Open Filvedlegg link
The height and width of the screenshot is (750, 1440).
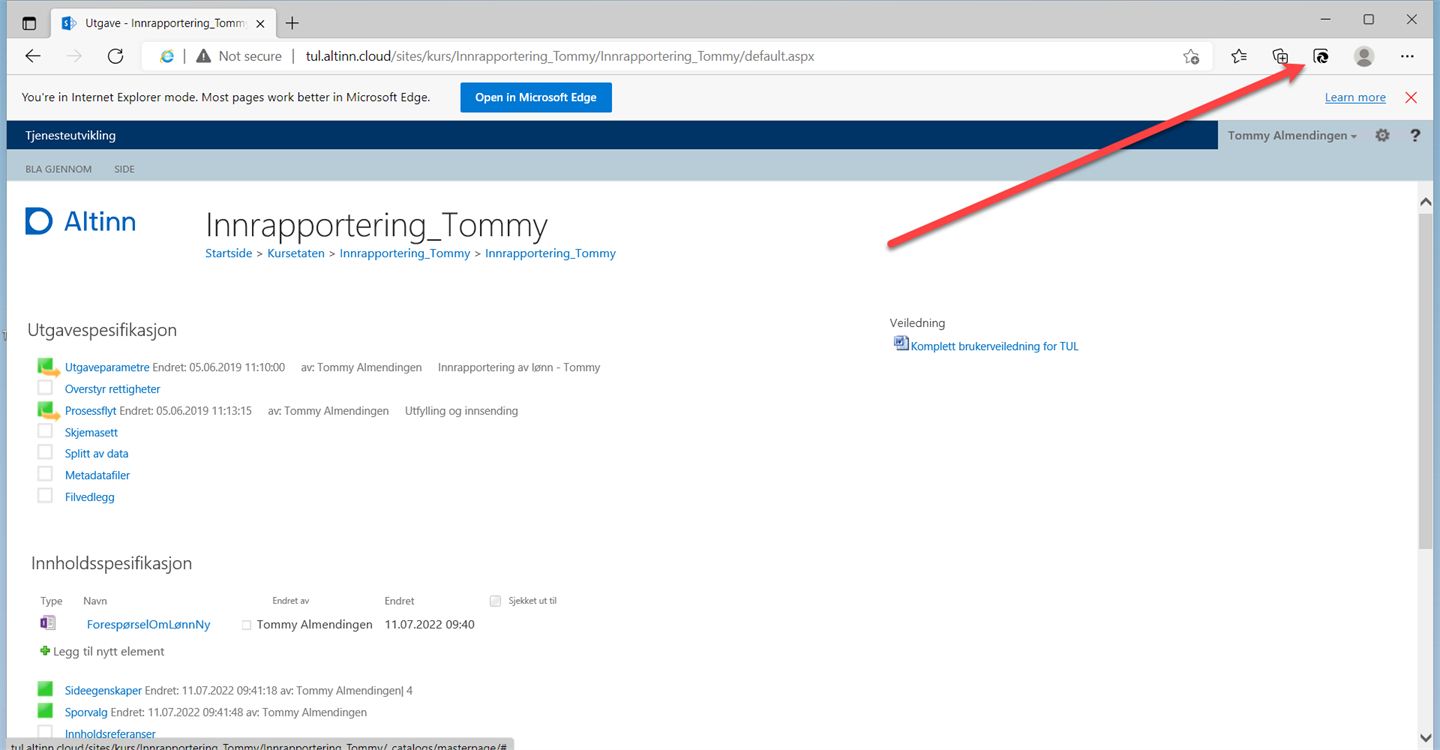pos(89,496)
